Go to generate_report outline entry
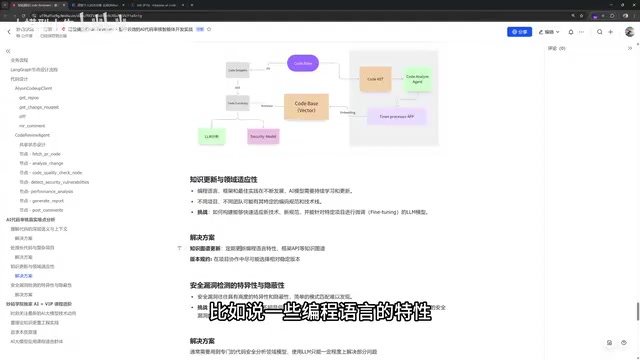Screen dimensions: 640x360 click(x=42, y=201)
